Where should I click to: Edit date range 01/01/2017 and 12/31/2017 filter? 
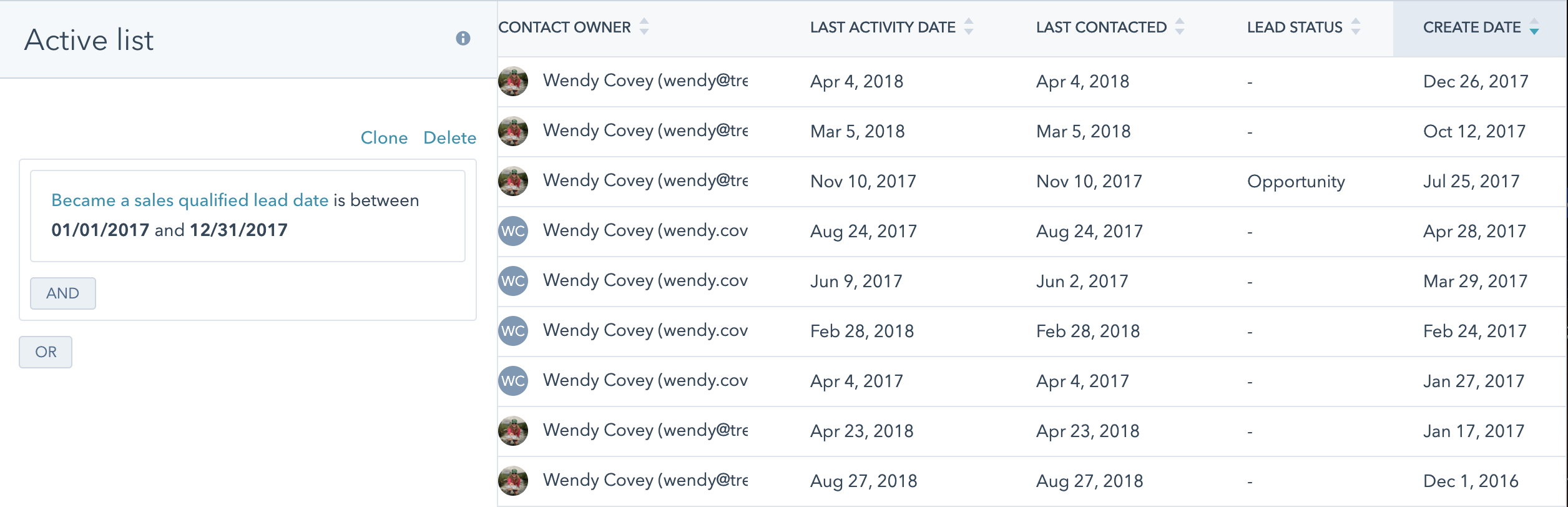point(169,230)
